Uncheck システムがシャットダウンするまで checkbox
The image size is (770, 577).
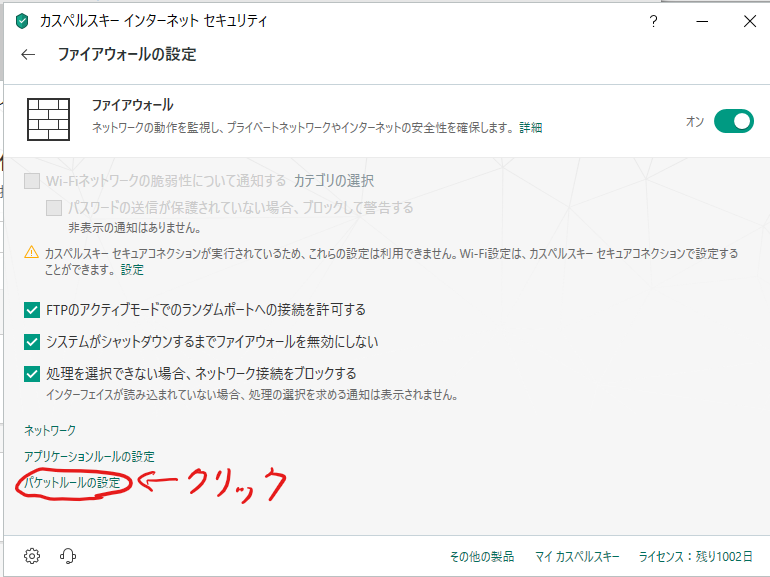(x=32, y=342)
